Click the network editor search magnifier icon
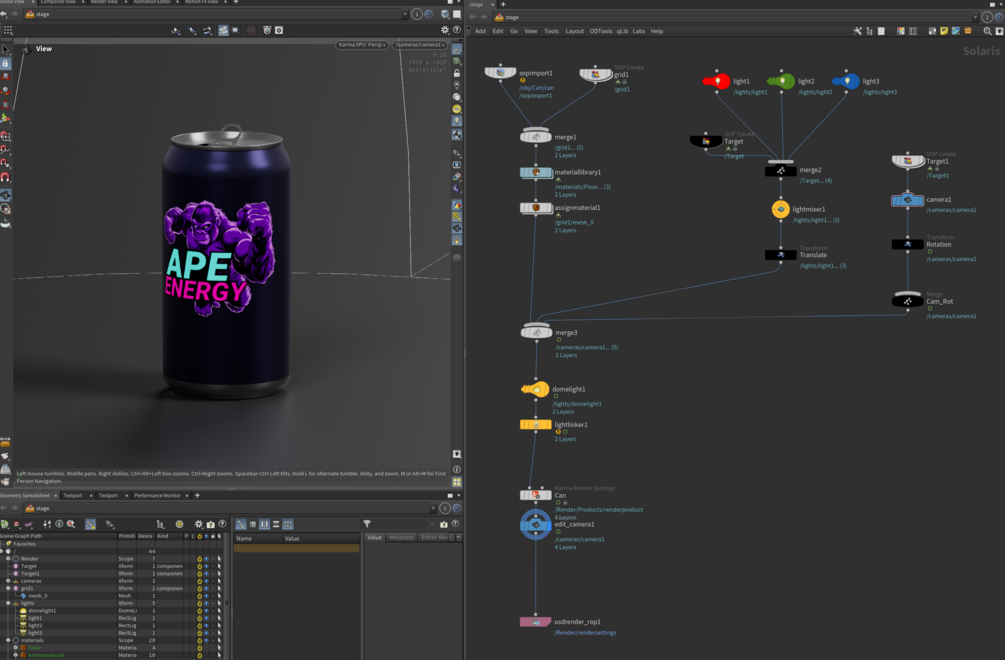Image resolution: width=1005 pixels, height=660 pixels. 988,31
